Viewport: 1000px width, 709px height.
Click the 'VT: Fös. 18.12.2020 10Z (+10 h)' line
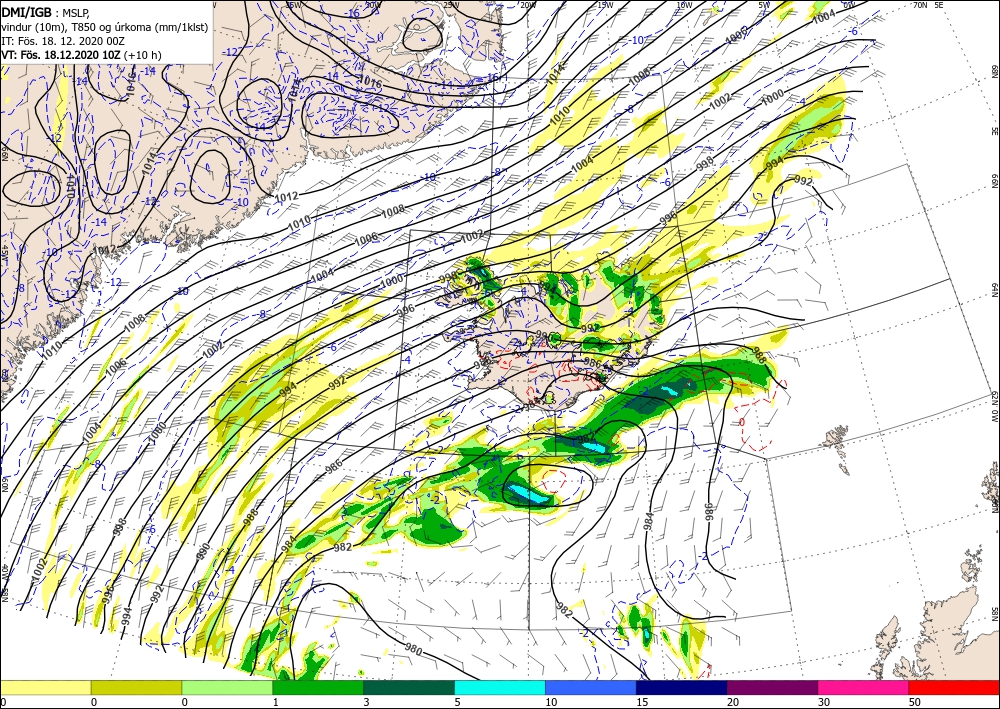pos(82,55)
